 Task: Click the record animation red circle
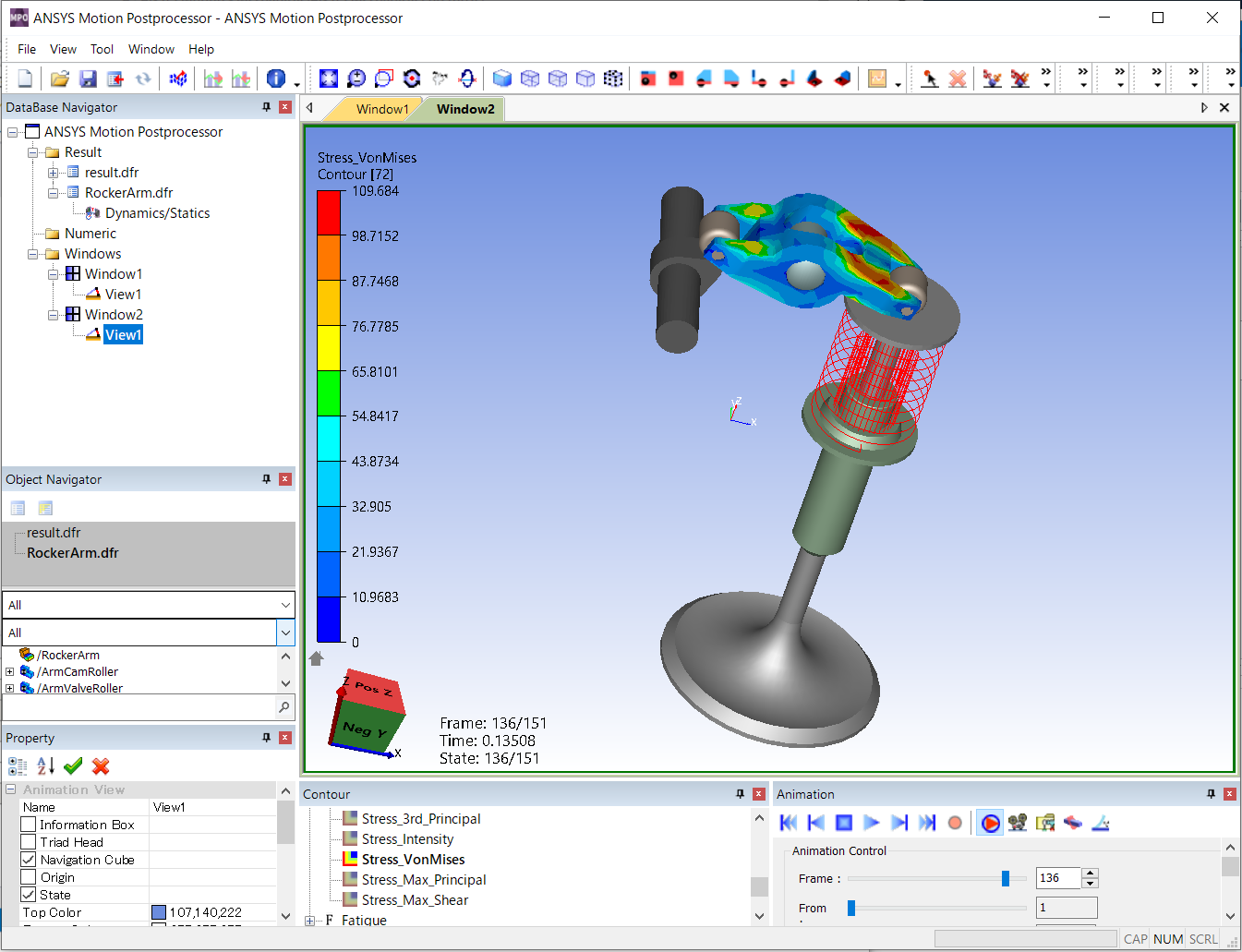click(955, 822)
